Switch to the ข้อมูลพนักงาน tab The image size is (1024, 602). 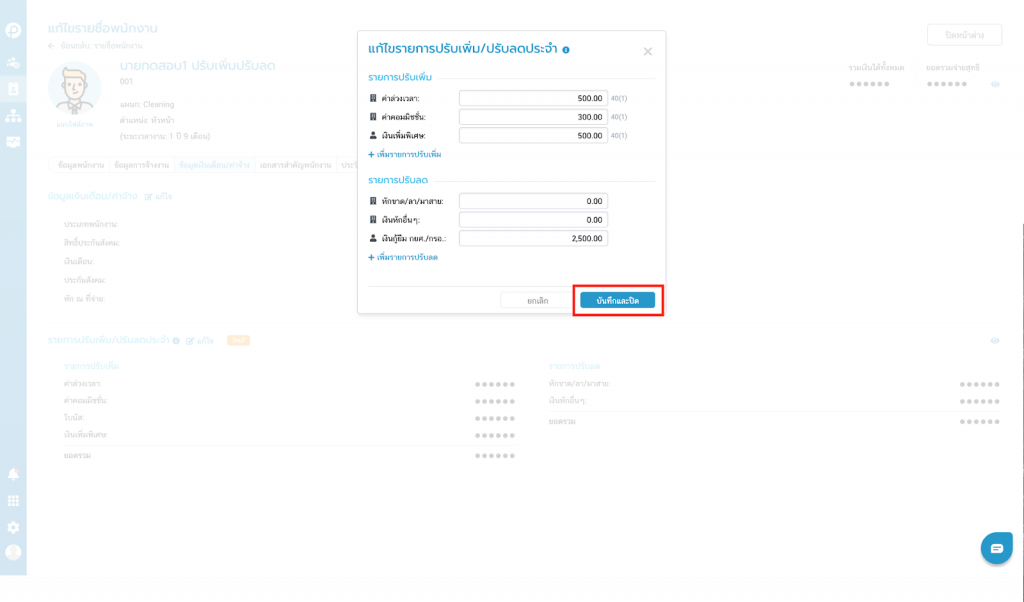point(79,164)
